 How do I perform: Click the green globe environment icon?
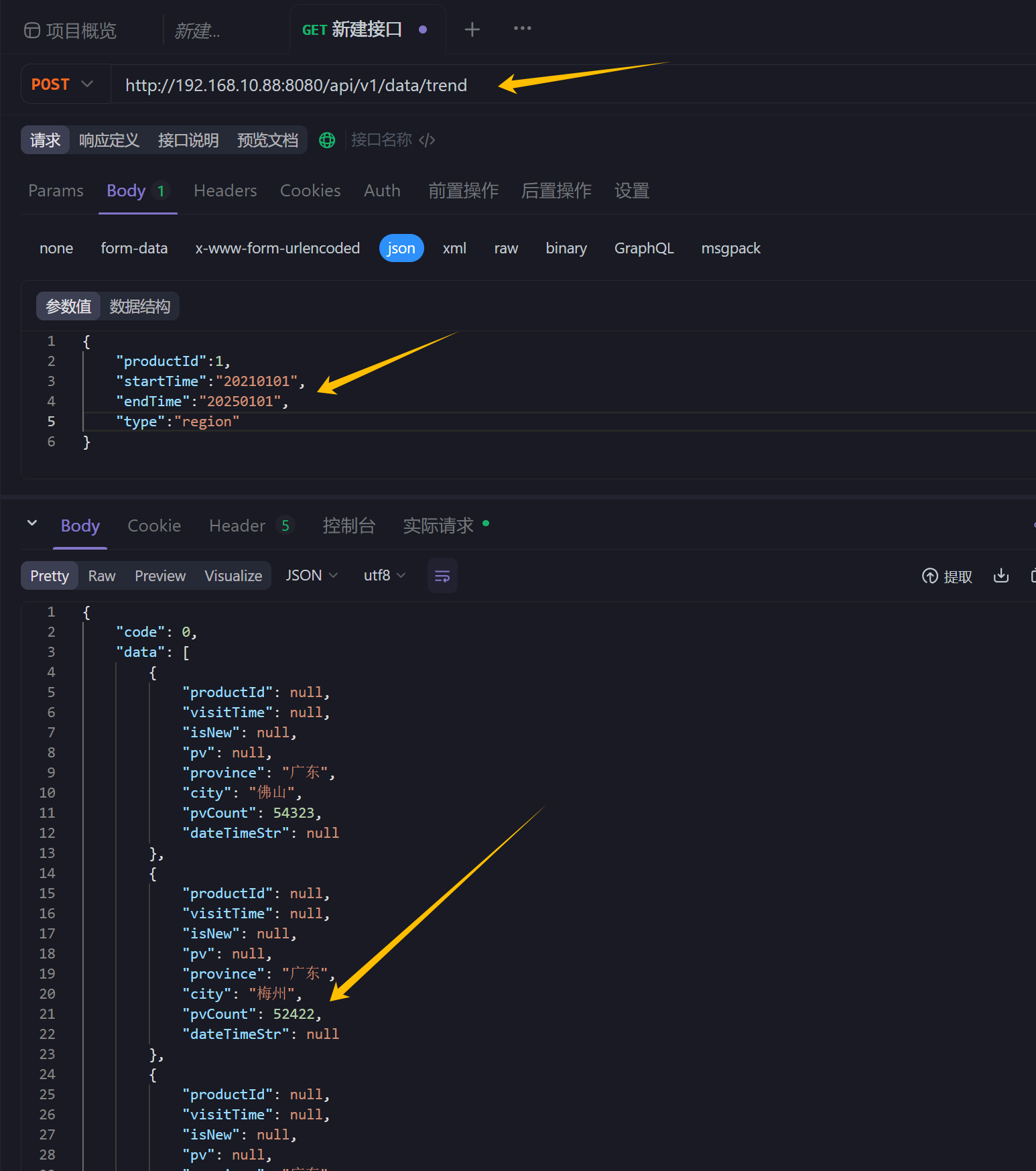click(x=327, y=140)
